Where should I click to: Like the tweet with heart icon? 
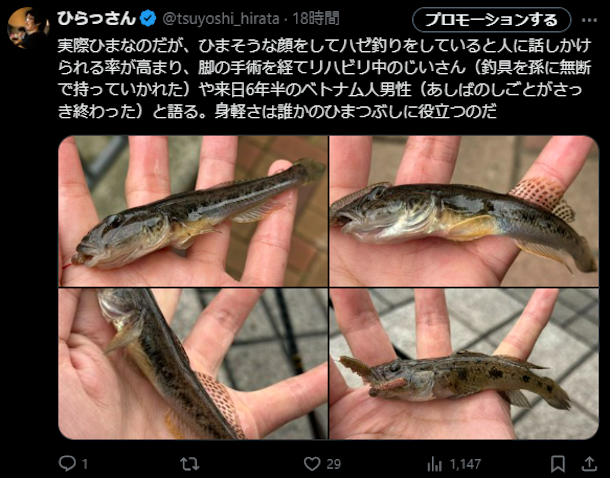(312, 464)
